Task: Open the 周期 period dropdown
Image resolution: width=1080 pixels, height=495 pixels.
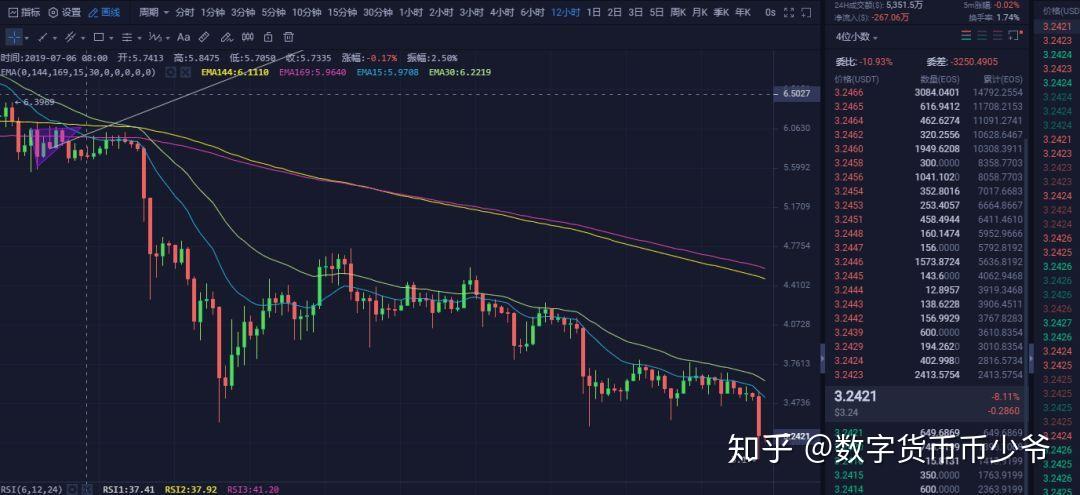Action: click(x=151, y=13)
